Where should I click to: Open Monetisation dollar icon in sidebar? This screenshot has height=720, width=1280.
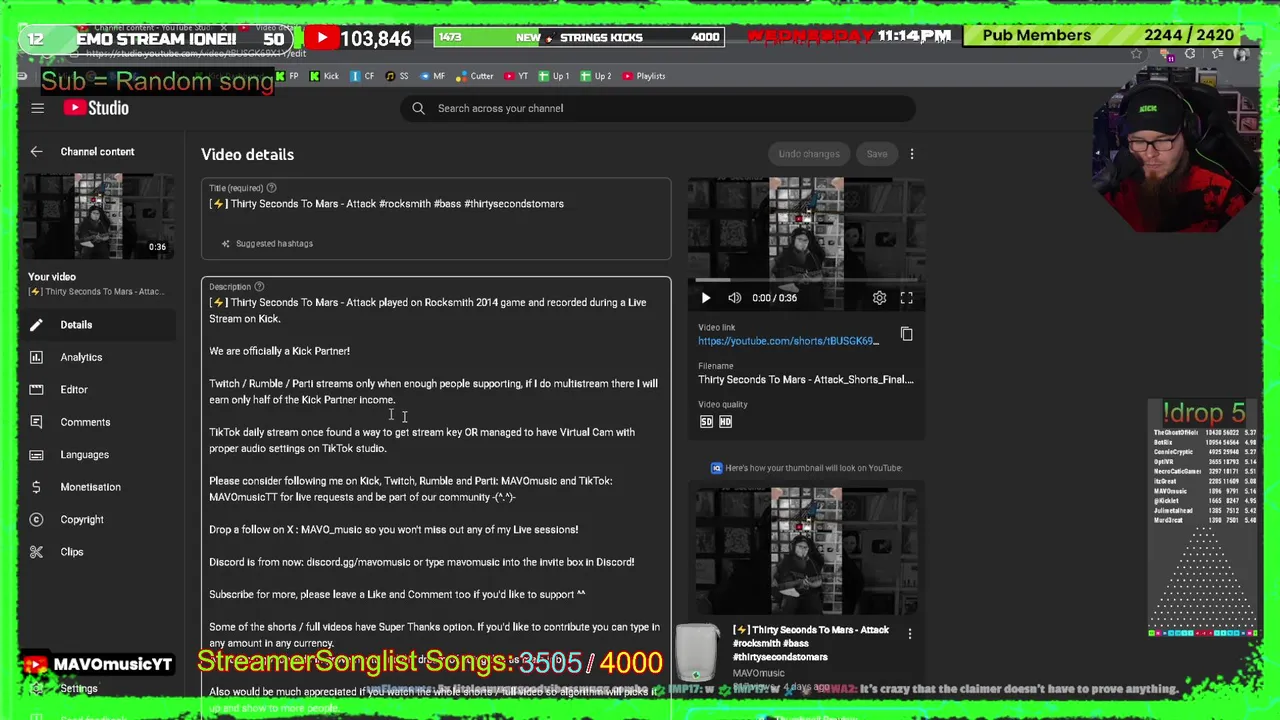pyautogui.click(x=36, y=487)
